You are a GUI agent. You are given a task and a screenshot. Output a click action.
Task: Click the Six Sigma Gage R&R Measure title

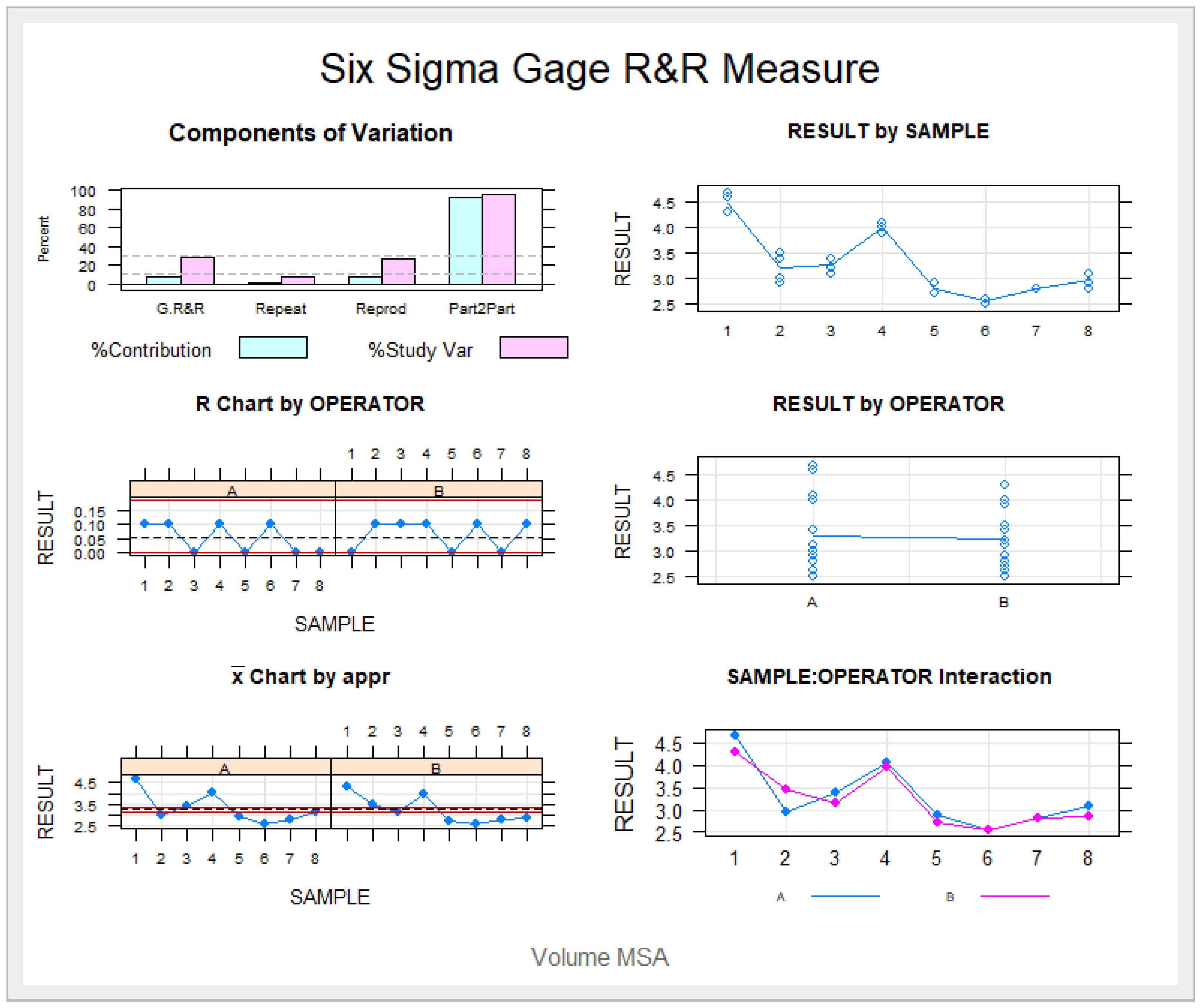(x=599, y=69)
